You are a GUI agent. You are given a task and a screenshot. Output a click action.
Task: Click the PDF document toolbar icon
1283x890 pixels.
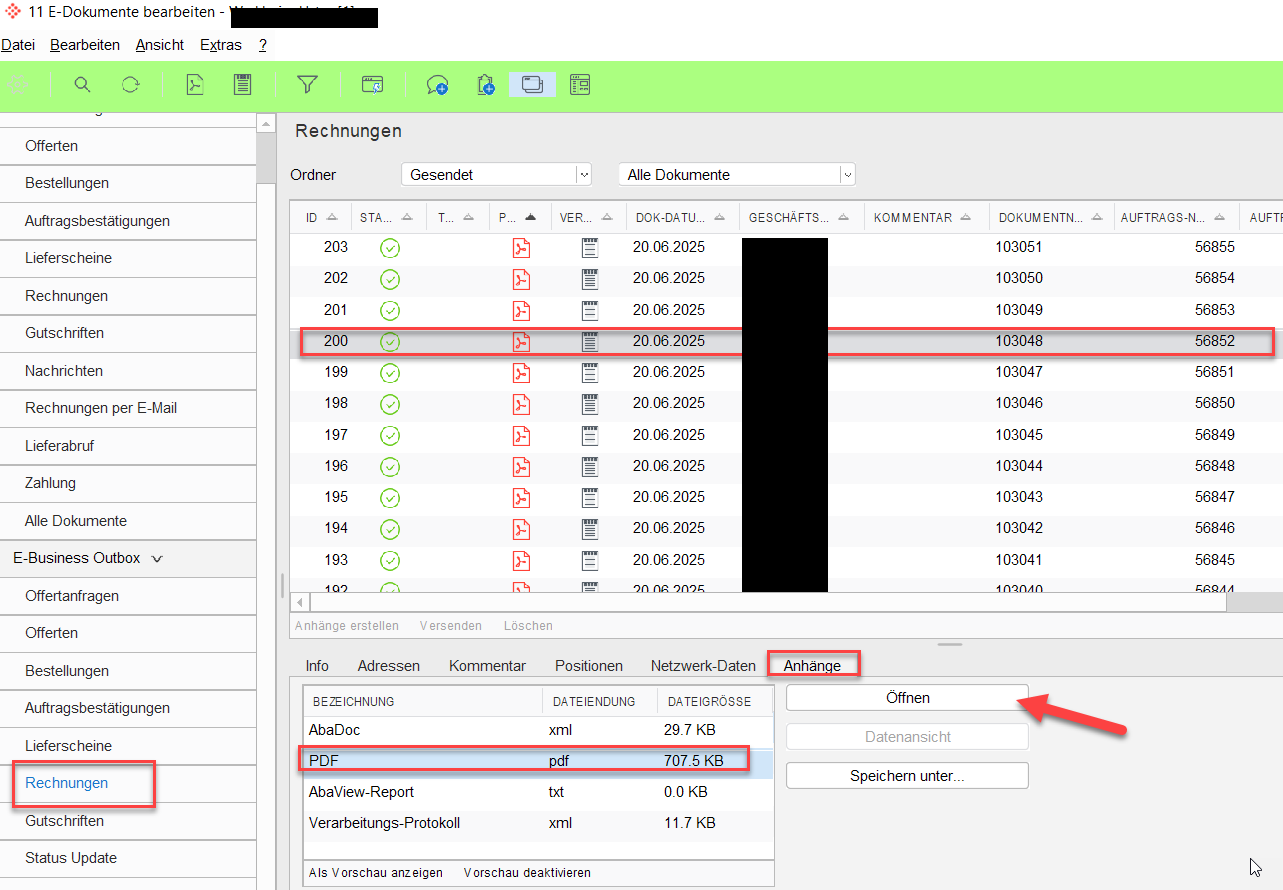[195, 85]
